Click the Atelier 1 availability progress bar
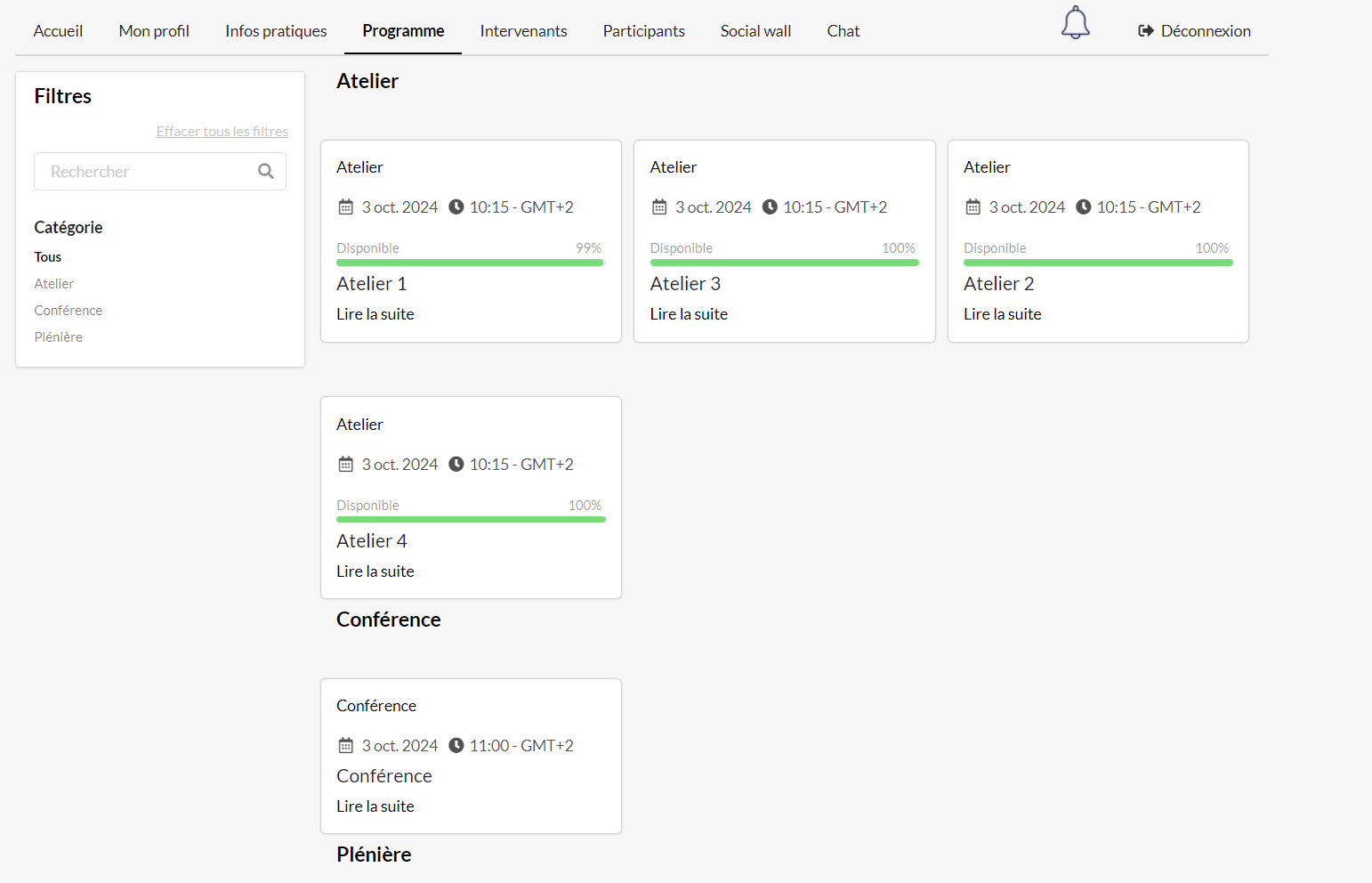This screenshot has width=1372, height=883. click(471, 263)
